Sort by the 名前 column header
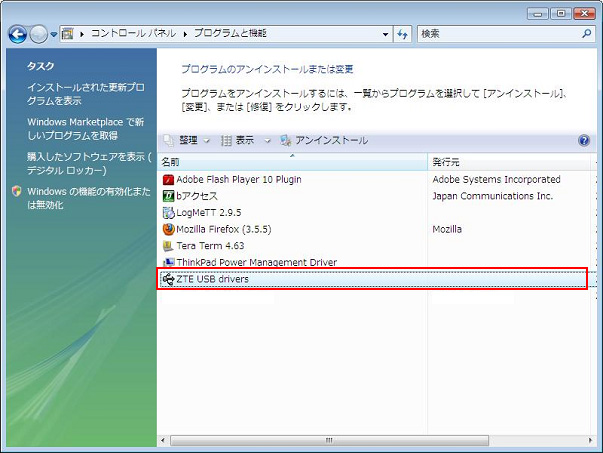This screenshot has height=453, width=603. pos(292,162)
